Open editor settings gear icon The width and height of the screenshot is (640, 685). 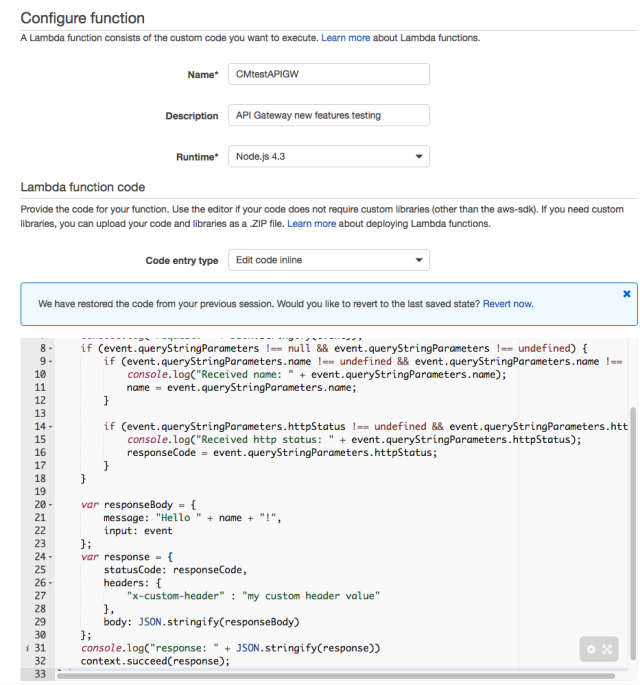tap(591, 649)
